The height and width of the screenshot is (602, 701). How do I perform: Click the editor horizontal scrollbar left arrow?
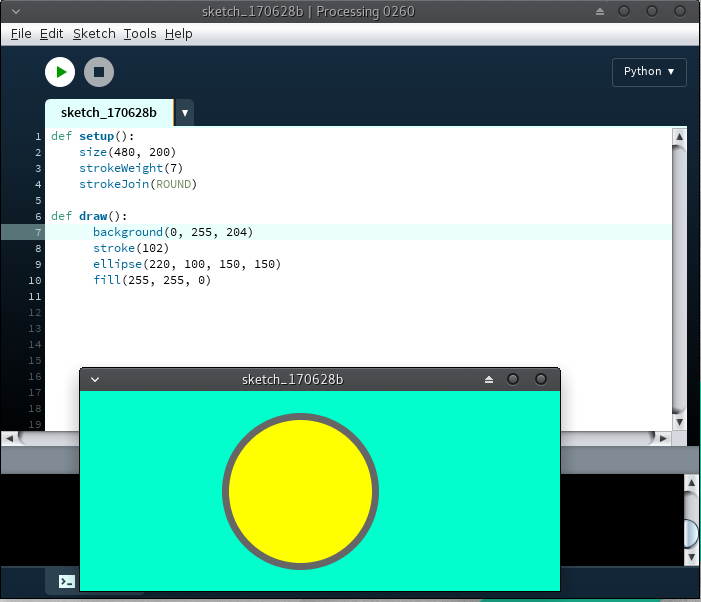[x=9, y=438]
